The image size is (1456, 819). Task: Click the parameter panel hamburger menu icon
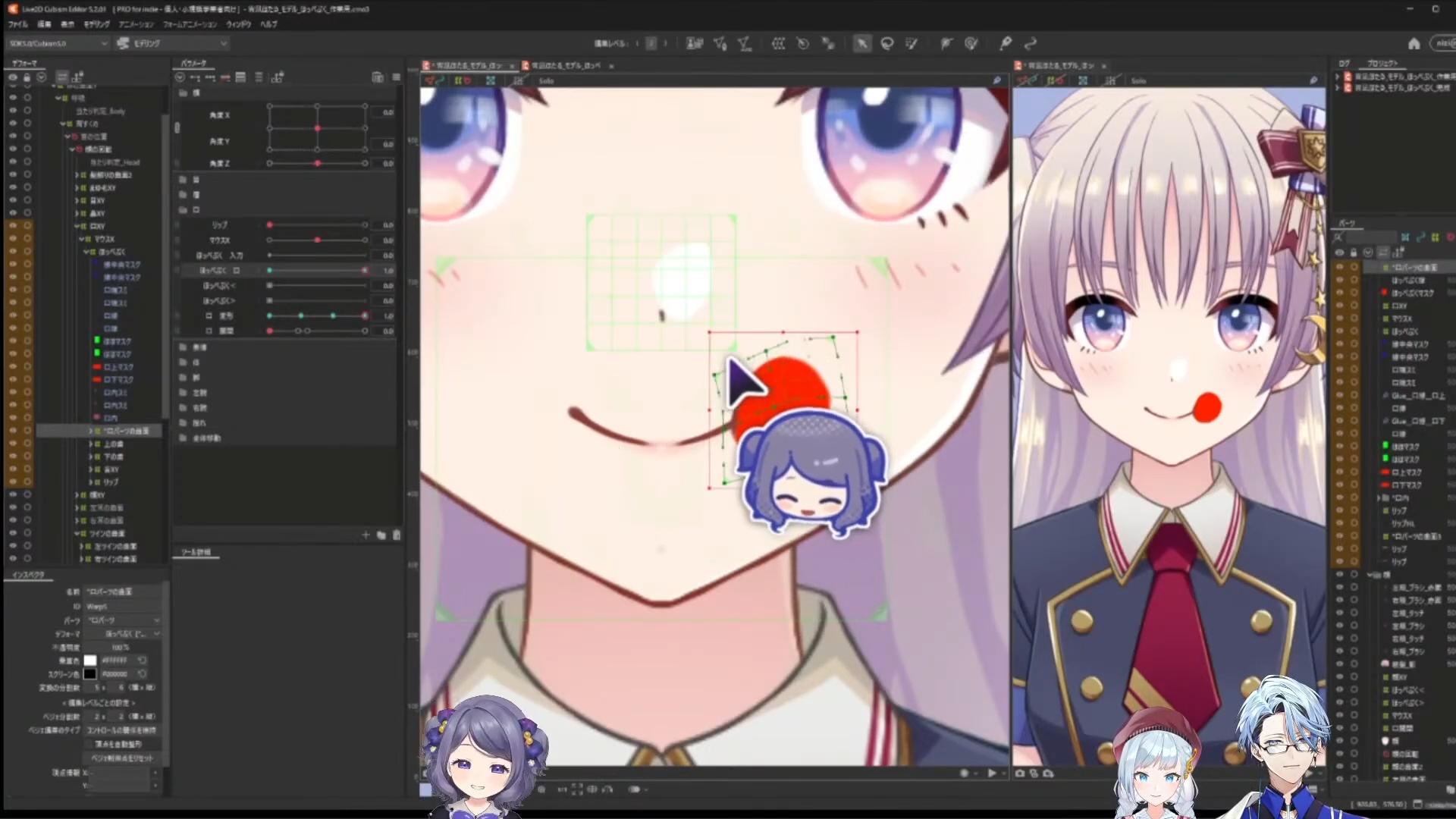(x=396, y=77)
